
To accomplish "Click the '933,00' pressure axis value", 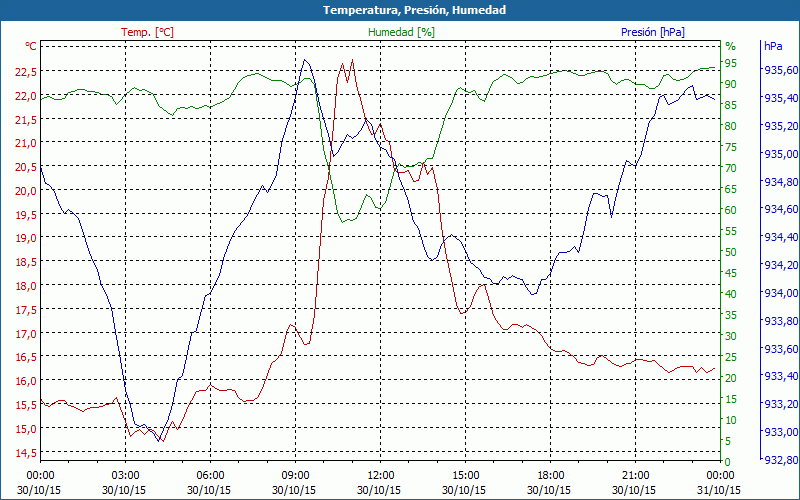I will 779,432.
